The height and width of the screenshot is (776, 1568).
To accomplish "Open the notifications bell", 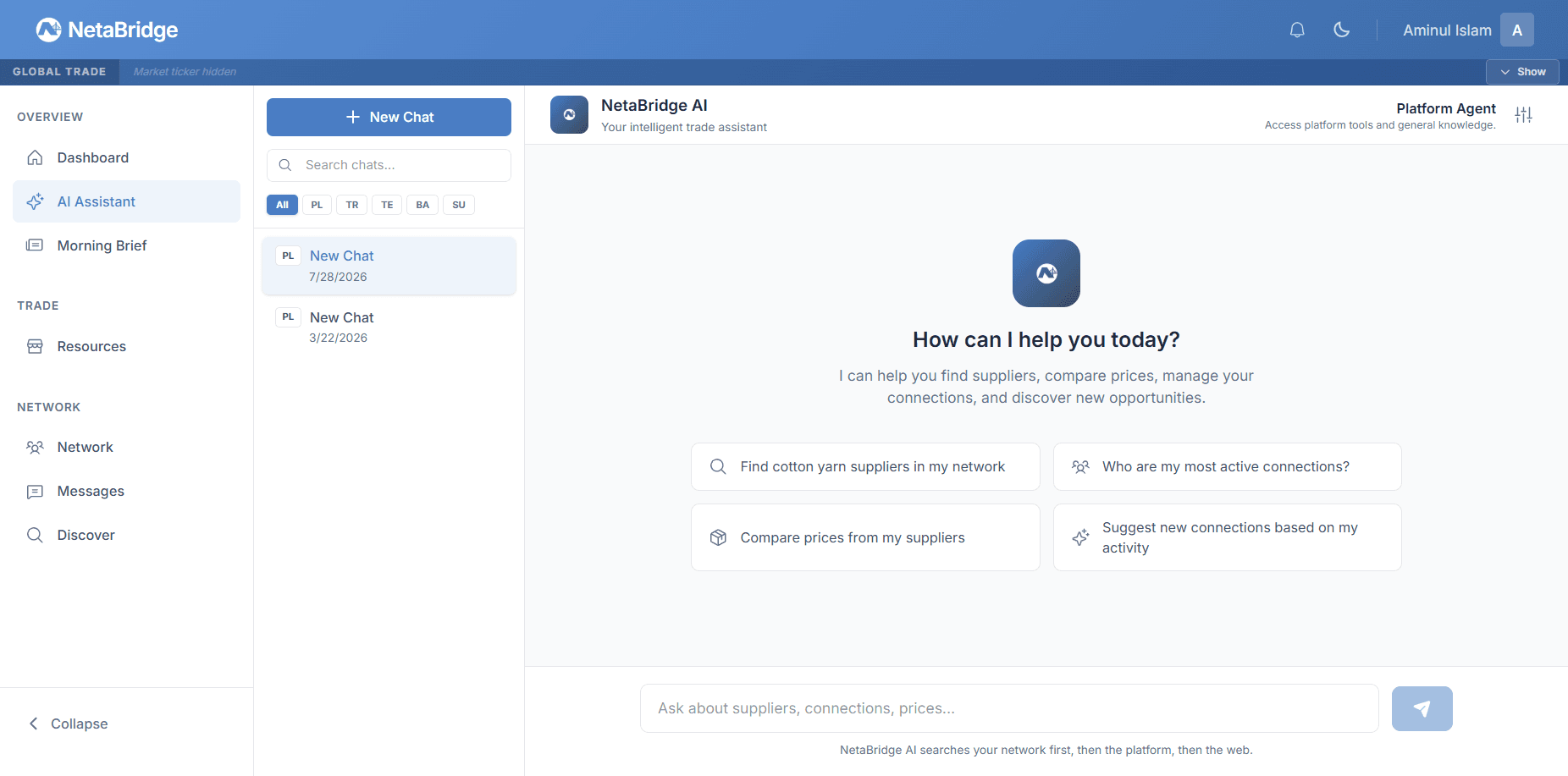I will [1297, 30].
